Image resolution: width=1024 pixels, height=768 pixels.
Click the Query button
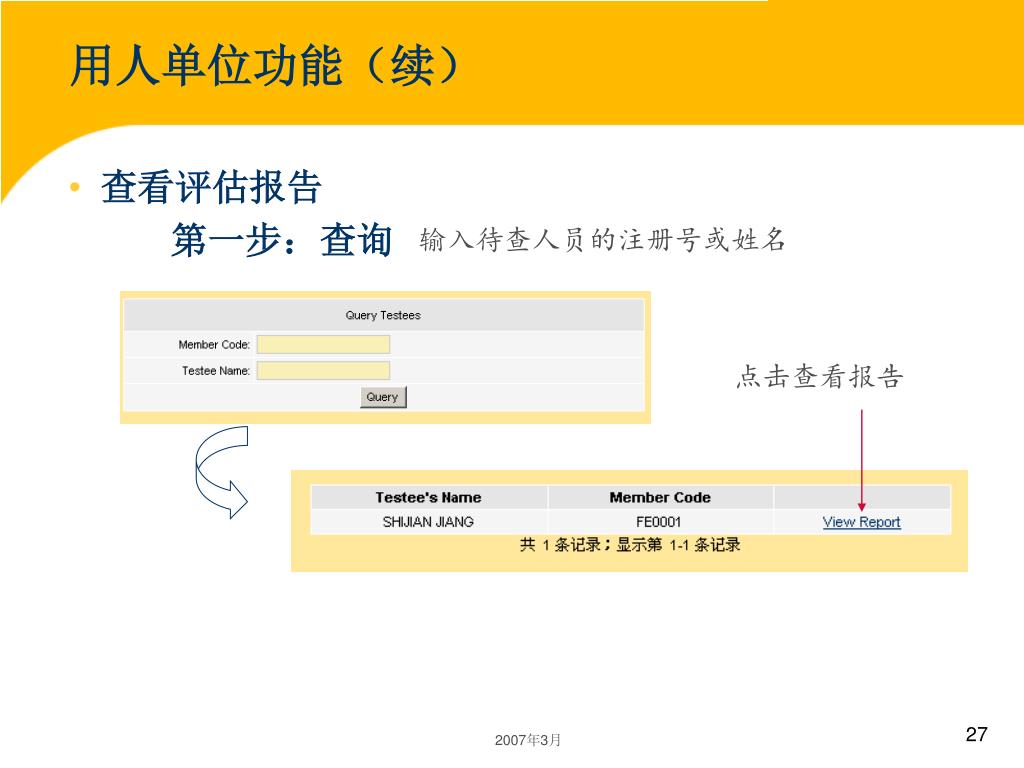pyautogui.click(x=383, y=397)
